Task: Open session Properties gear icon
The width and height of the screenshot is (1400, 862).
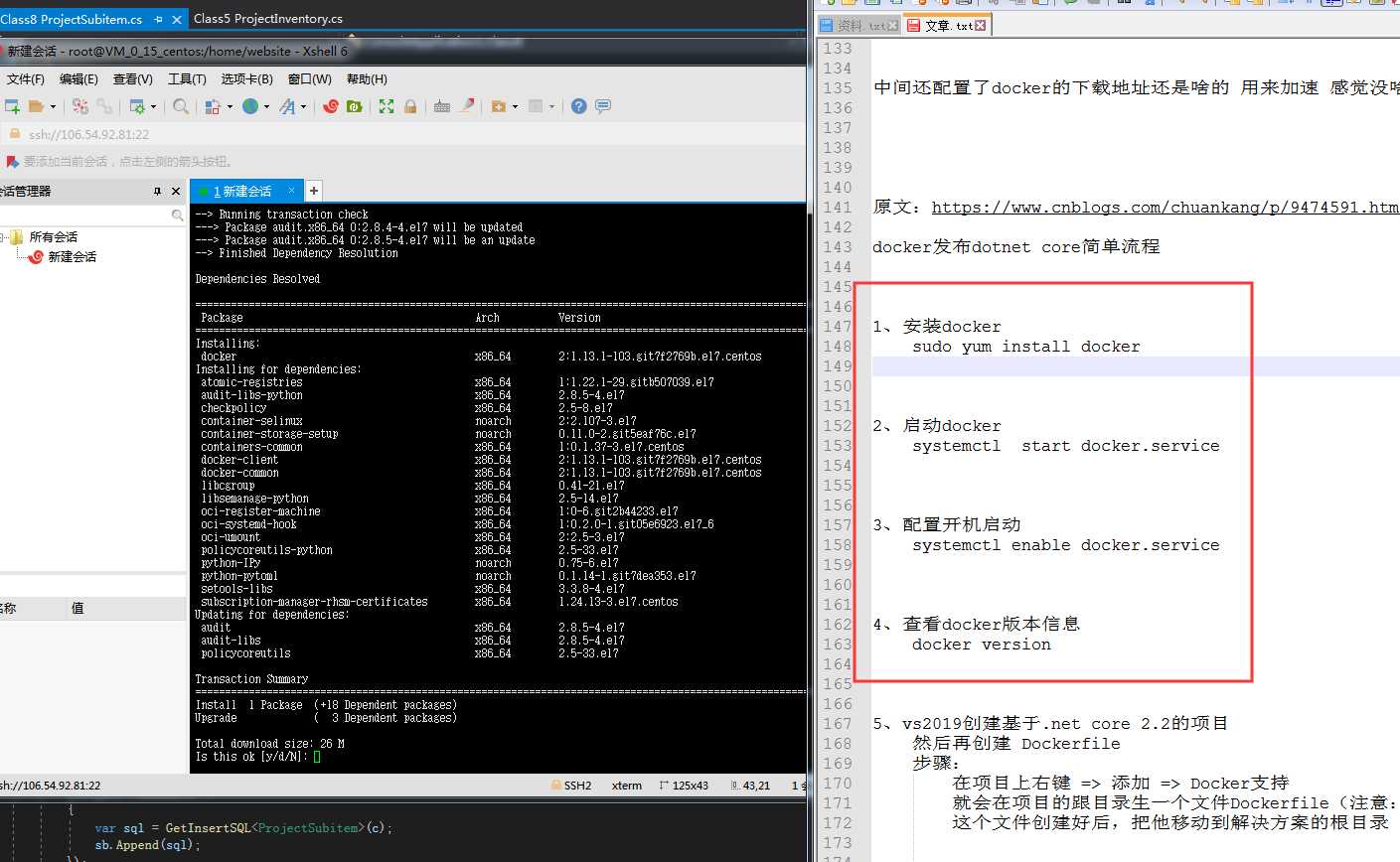Action: tap(137, 106)
